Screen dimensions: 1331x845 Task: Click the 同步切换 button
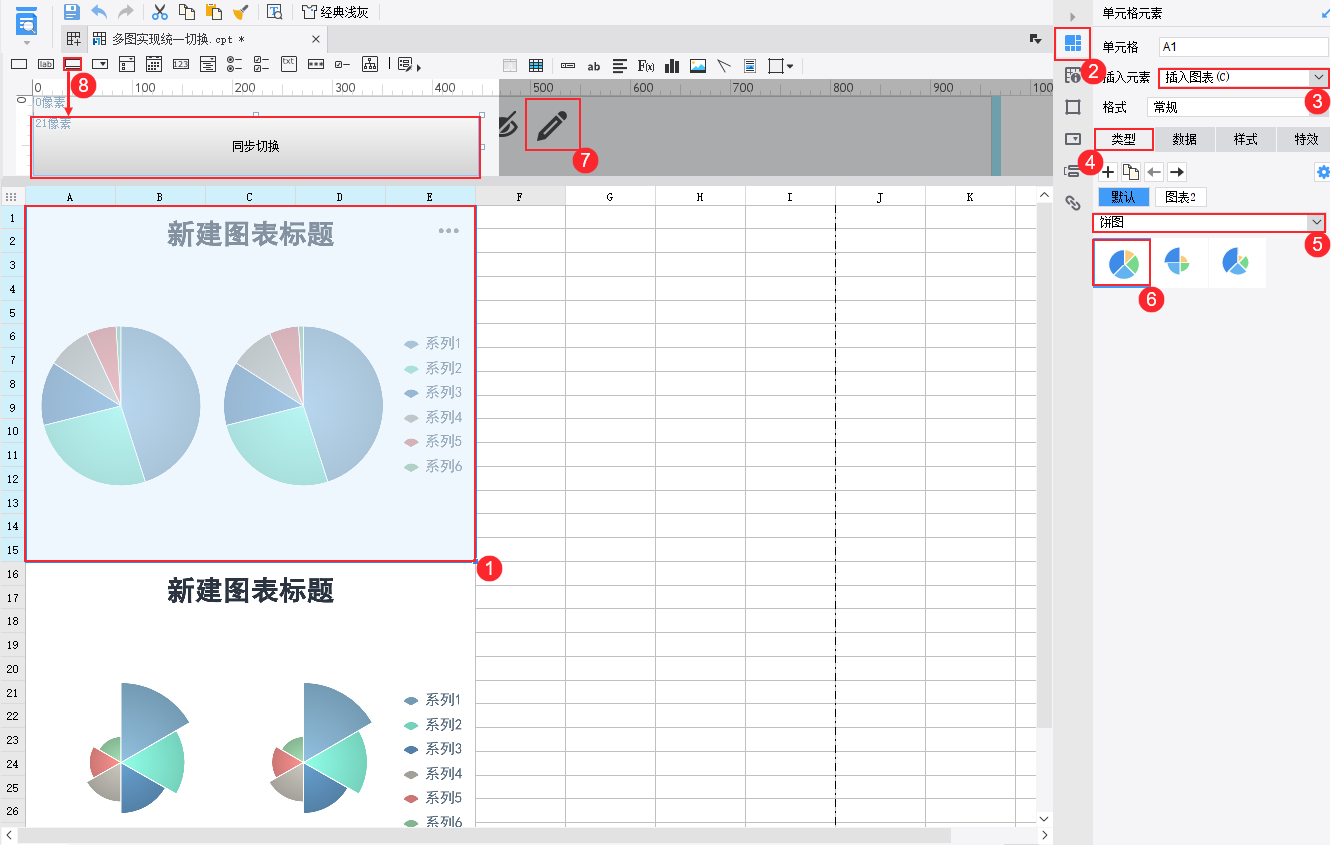256,147
